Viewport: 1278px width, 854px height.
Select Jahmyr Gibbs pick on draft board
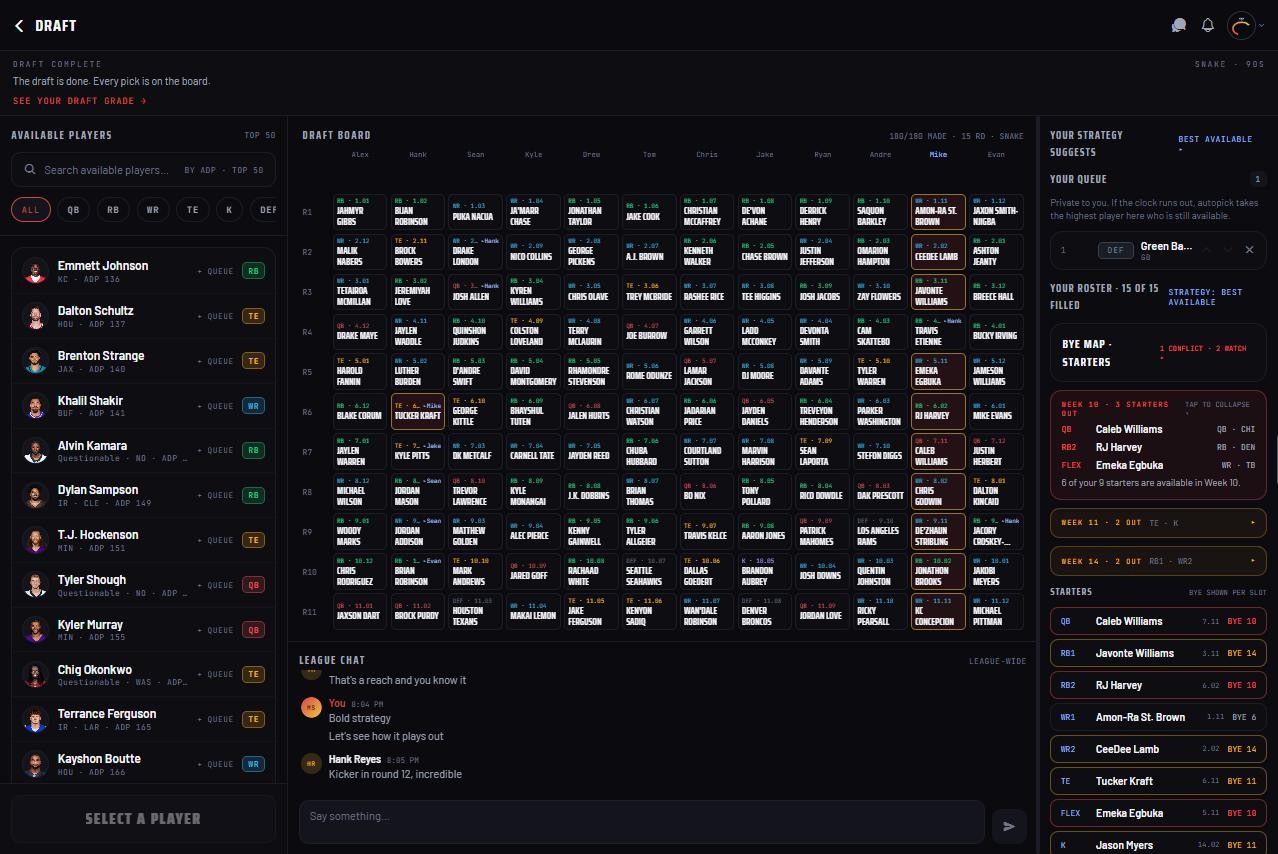361,212
